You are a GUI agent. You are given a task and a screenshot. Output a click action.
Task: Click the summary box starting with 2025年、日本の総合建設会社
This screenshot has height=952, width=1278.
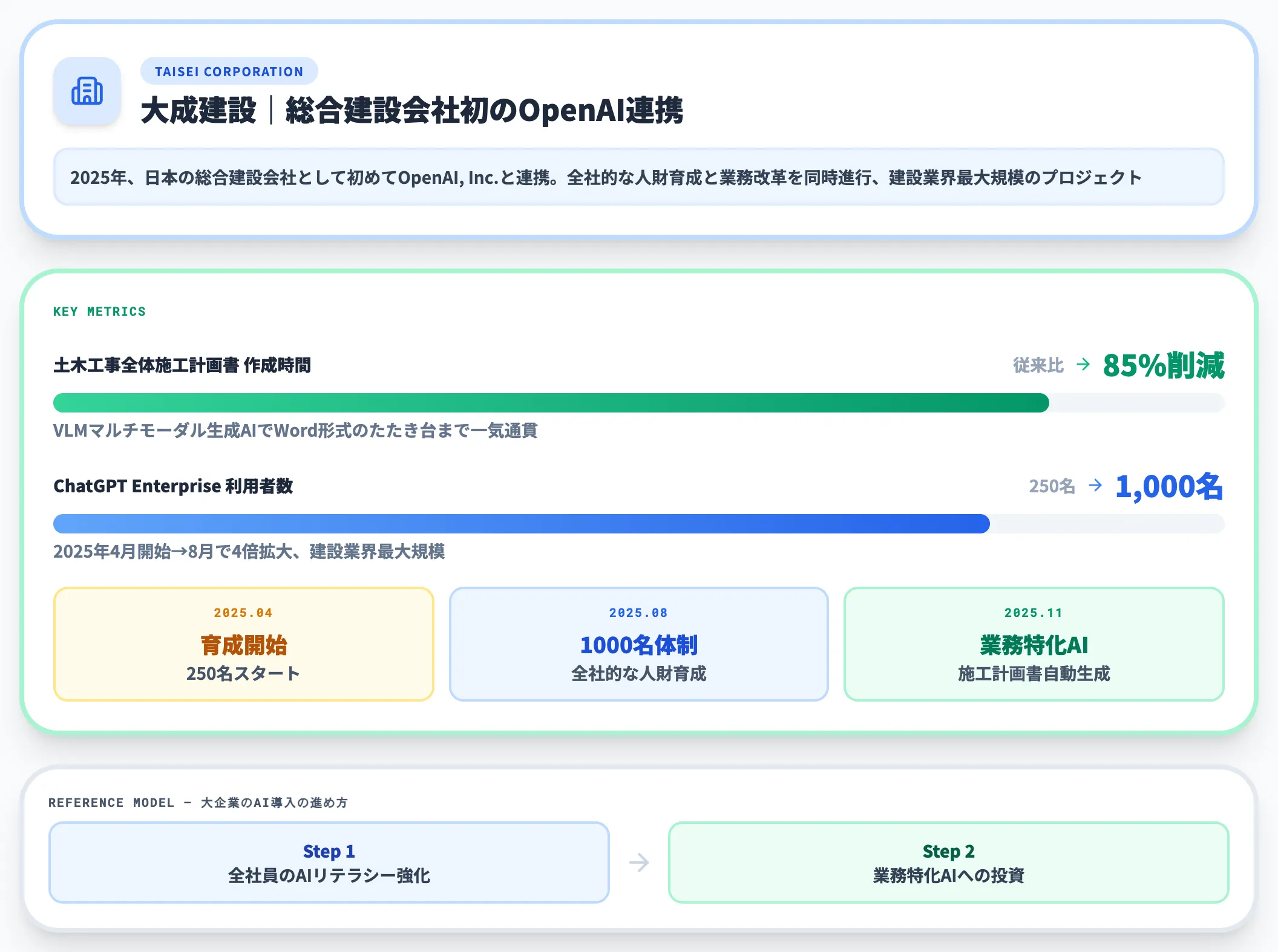639,177
